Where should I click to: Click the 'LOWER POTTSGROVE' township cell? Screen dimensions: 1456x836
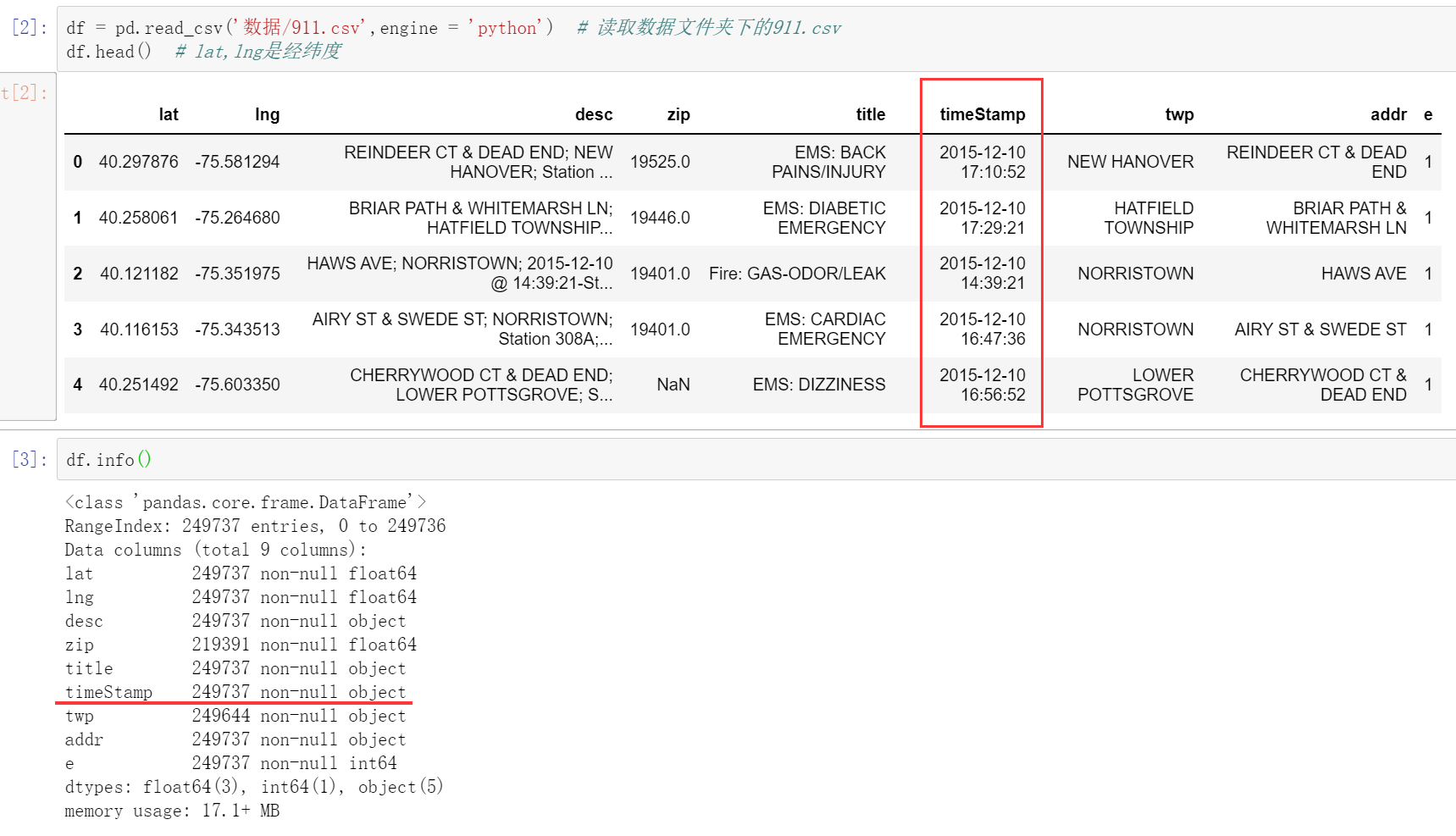pos(1135,385)
